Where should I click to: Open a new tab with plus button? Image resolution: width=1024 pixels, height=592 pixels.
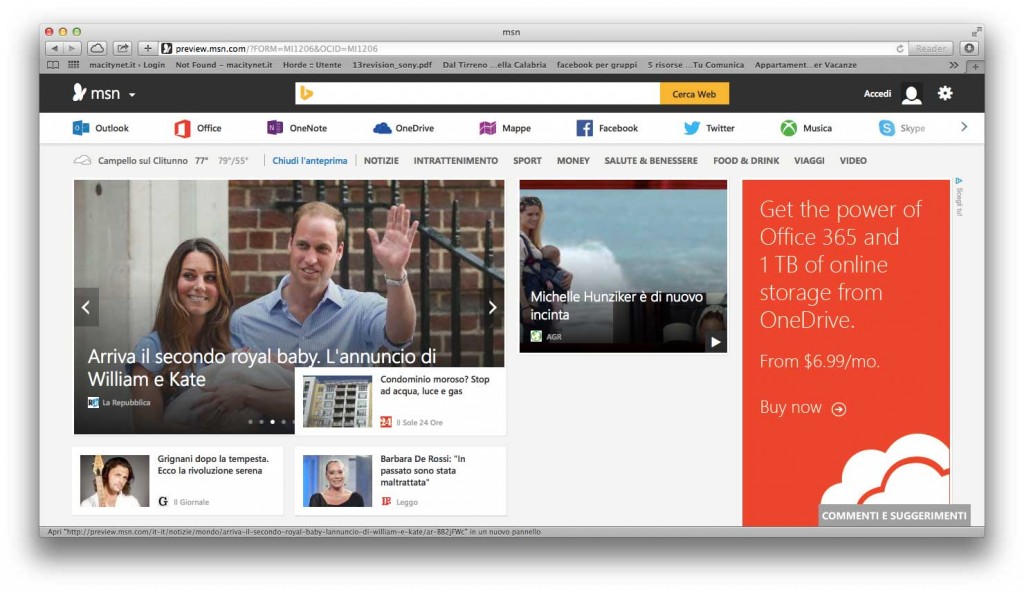[x=975, y=66]
